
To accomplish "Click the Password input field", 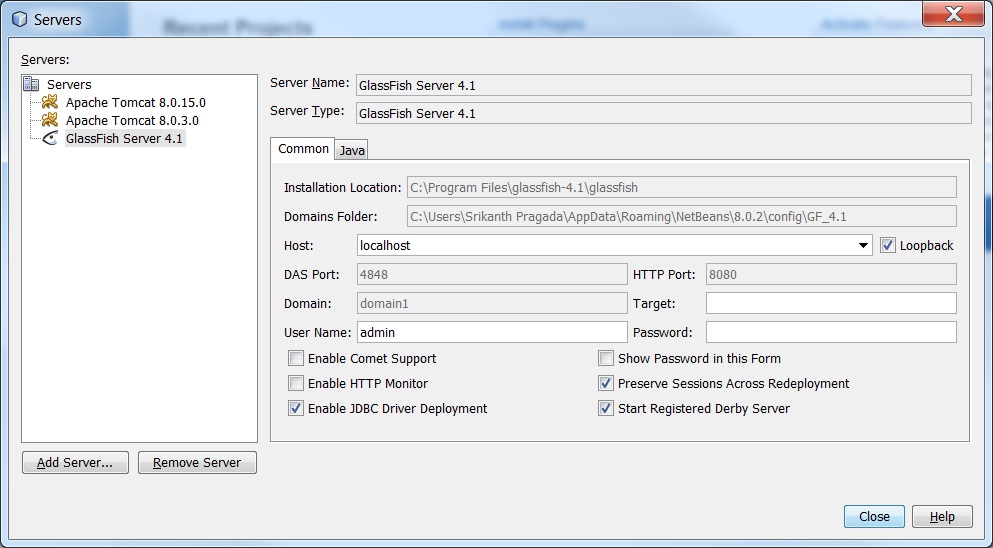I will pos(831,333).
